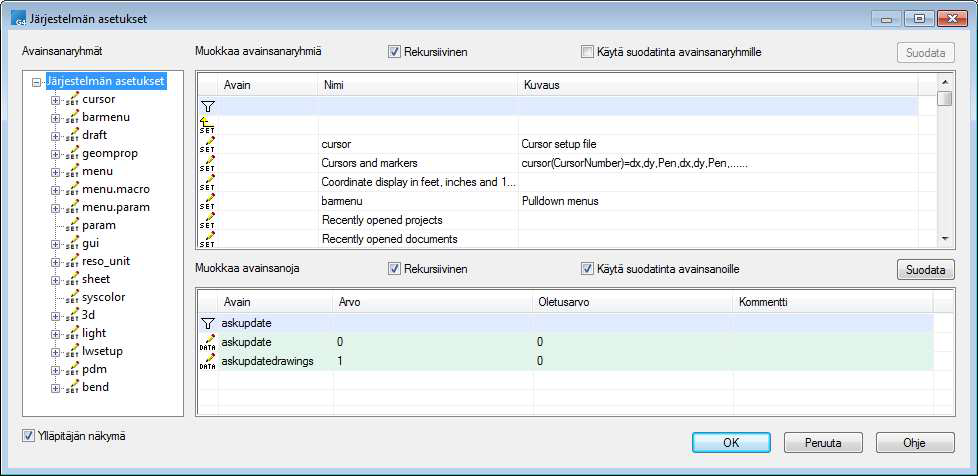Click the yellow arrow SET icon for parent level

click(207, 125)
